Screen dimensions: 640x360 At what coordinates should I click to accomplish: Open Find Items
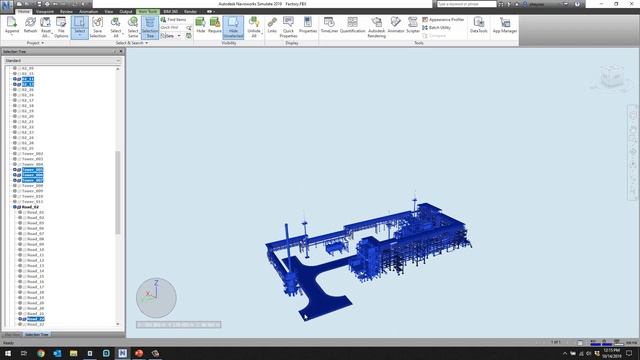tap(173, 20)
